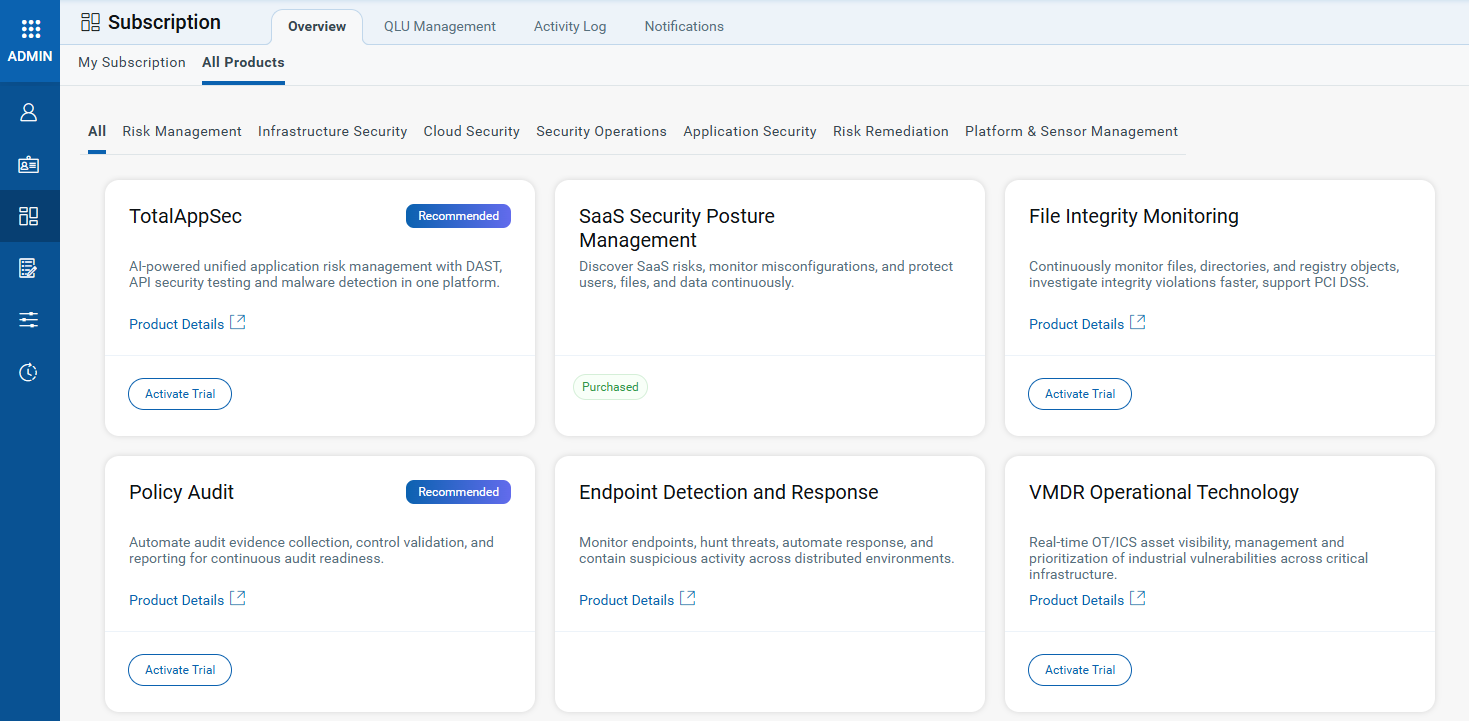1469x721 pixels.
Task: Open the sliders settings sidebar icon
Action: point(29,320)
